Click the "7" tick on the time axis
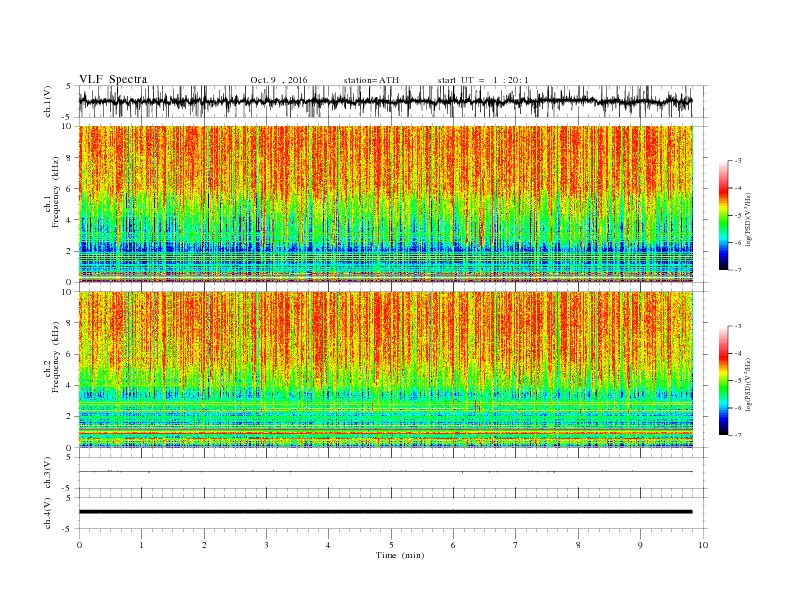 click(516, 545)
